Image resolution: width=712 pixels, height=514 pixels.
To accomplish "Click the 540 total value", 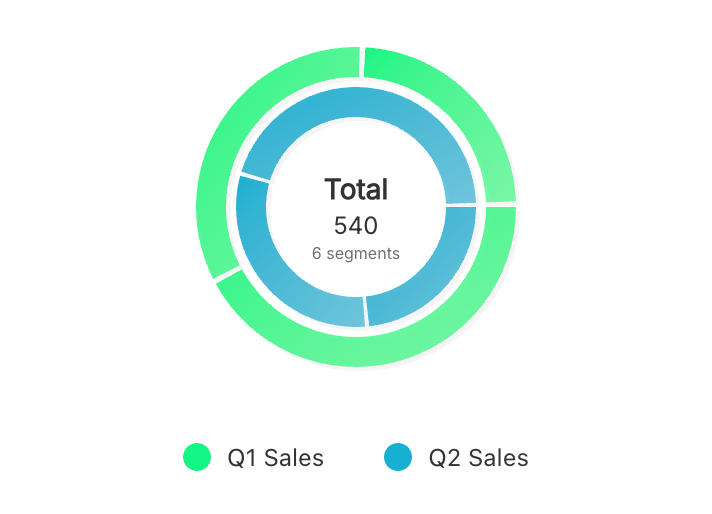I will tap(356, 225).
